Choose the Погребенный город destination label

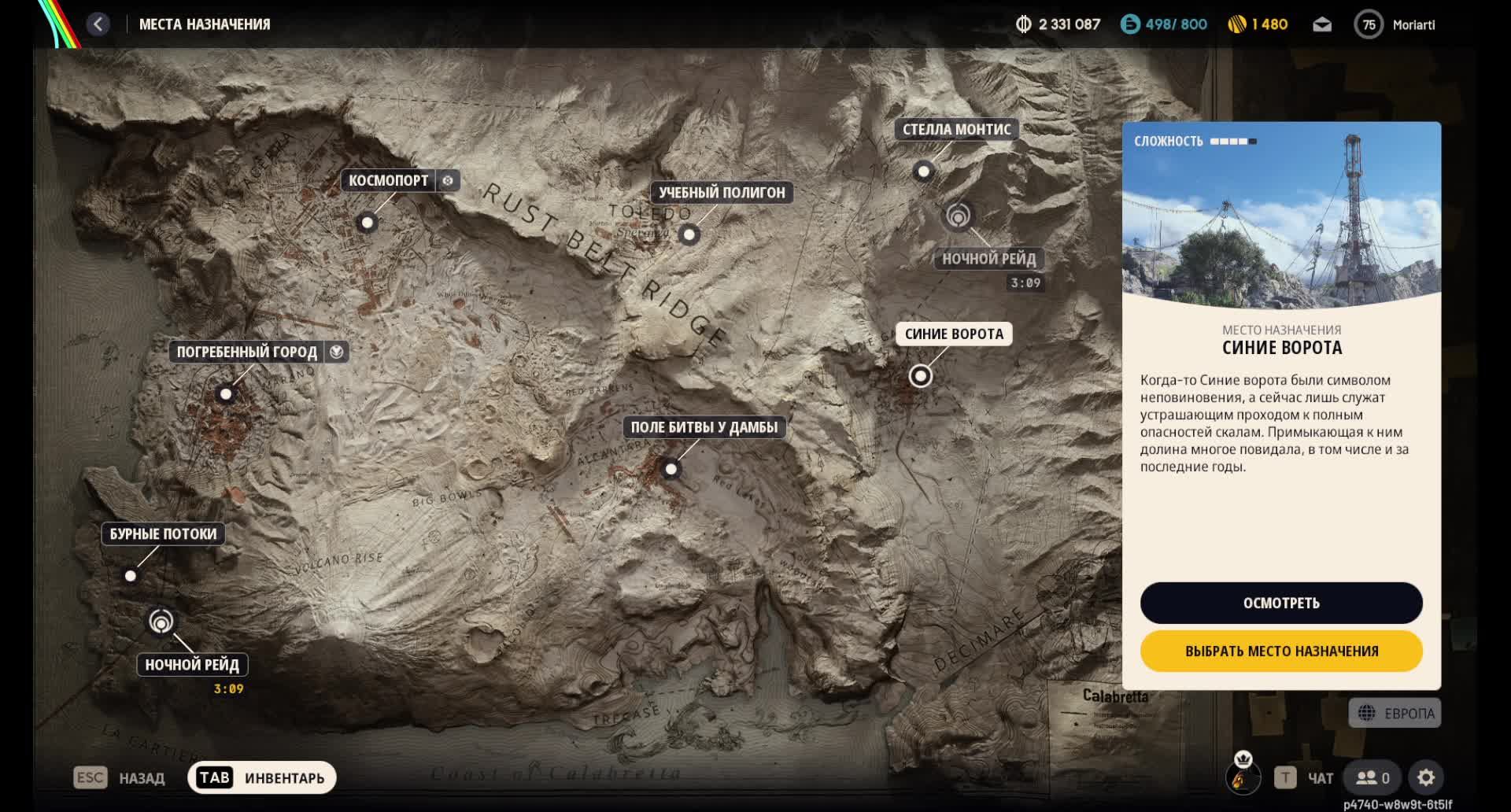click(247, 352)
